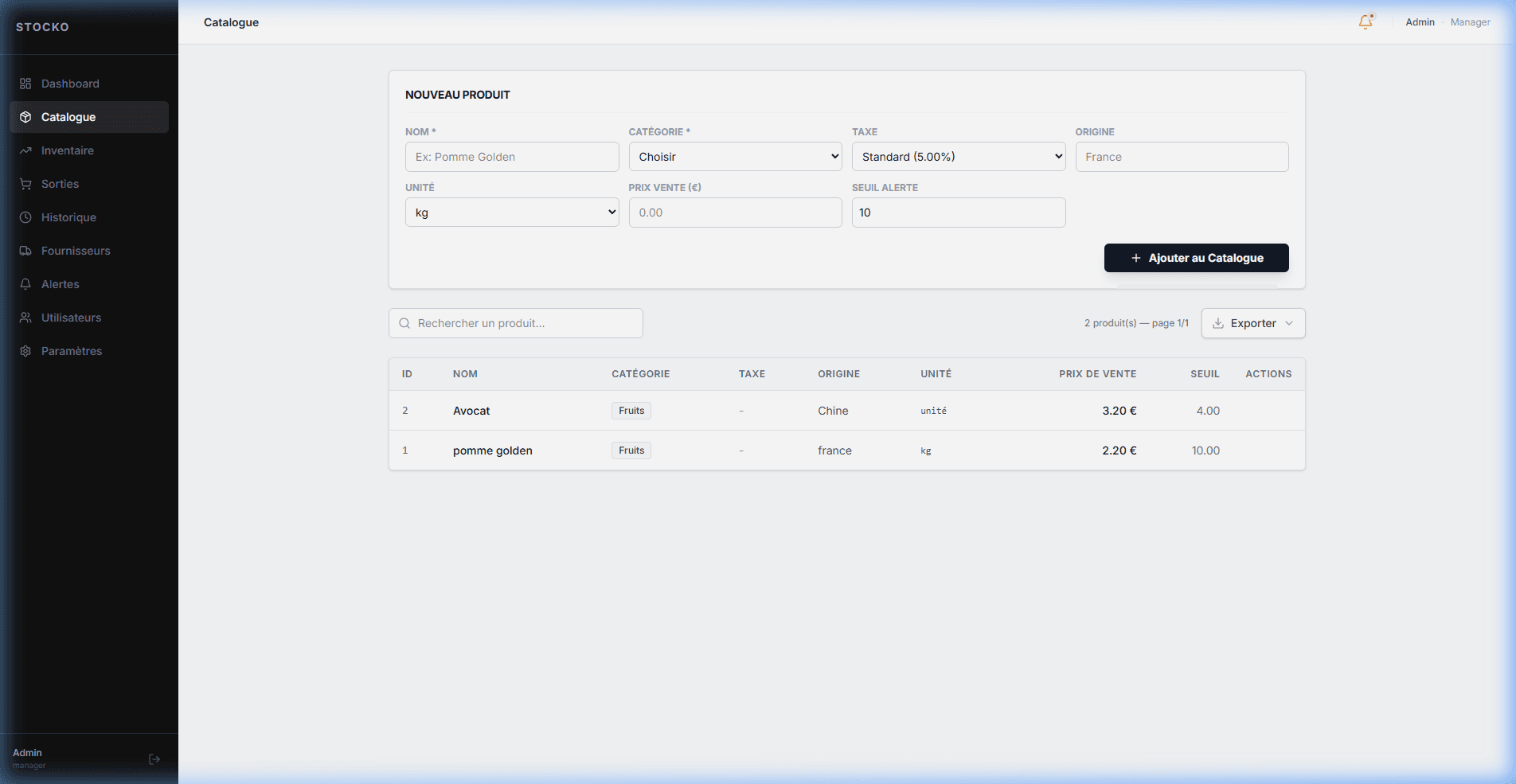Click the Historique clock icon
Screen dimensions: 1516x784
[x=25, y=217]
